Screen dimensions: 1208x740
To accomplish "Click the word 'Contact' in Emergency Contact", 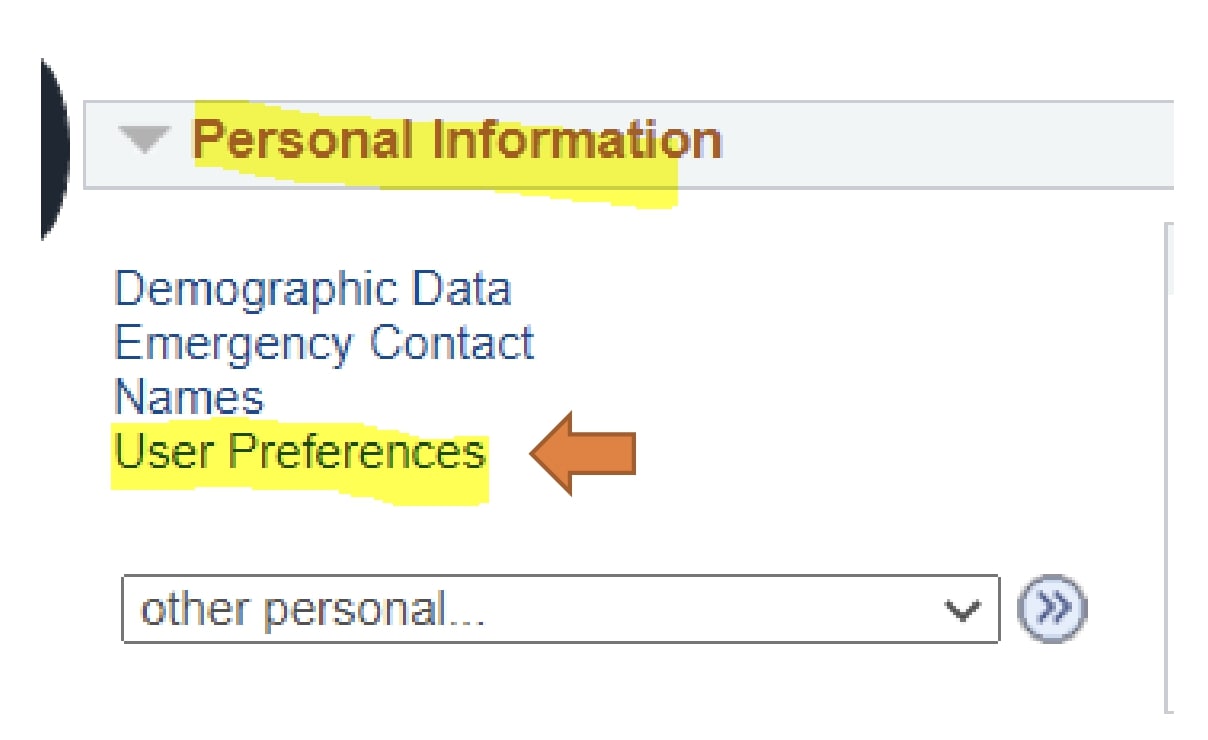I will point(451,344).
